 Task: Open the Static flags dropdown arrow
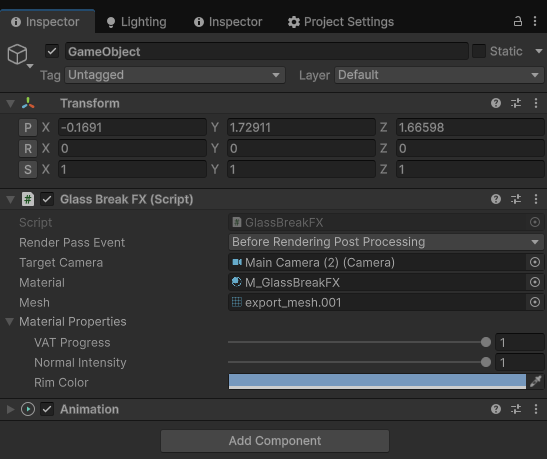(x=538, y=51)
